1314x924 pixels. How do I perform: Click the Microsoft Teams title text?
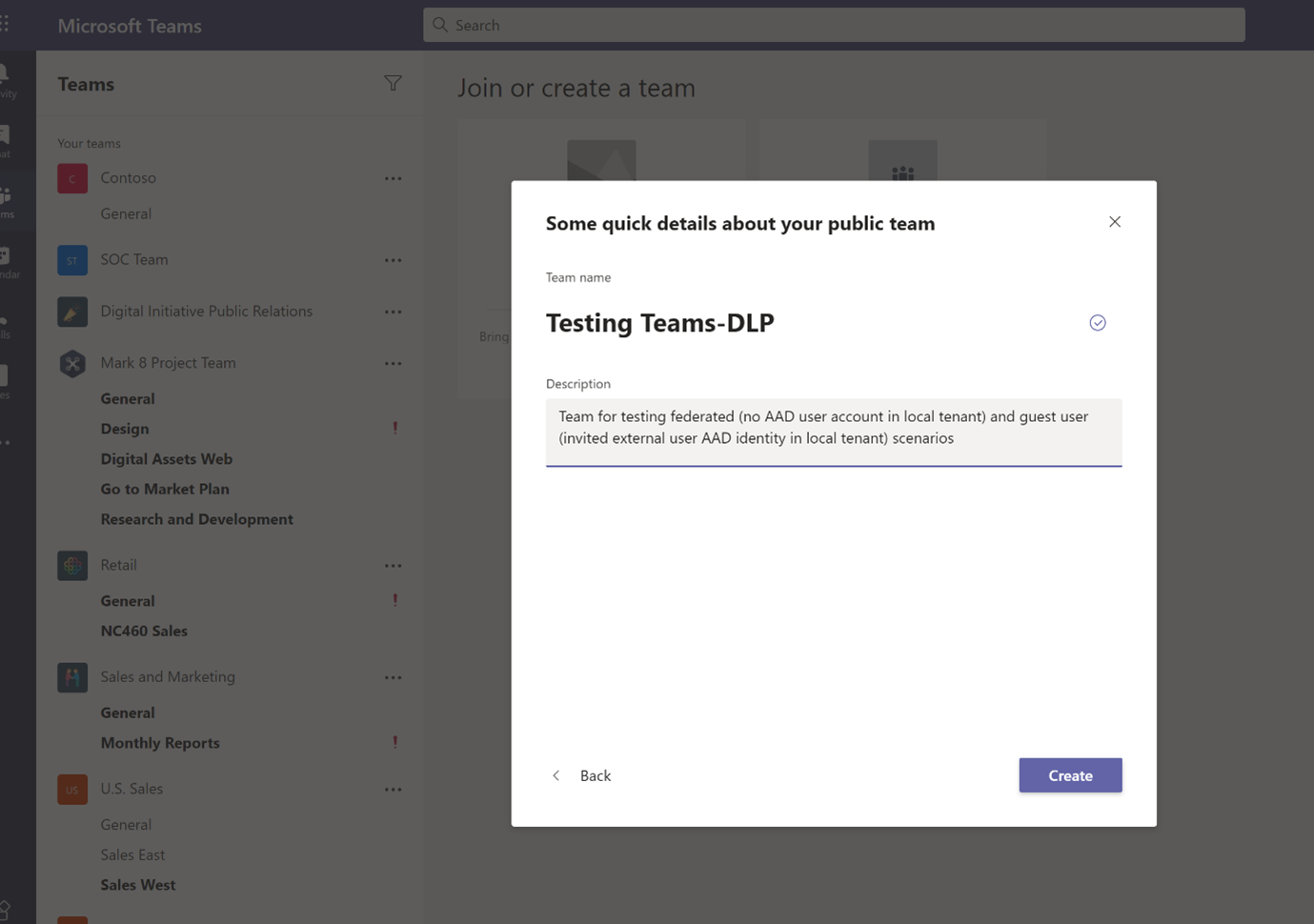pos(130,26)
